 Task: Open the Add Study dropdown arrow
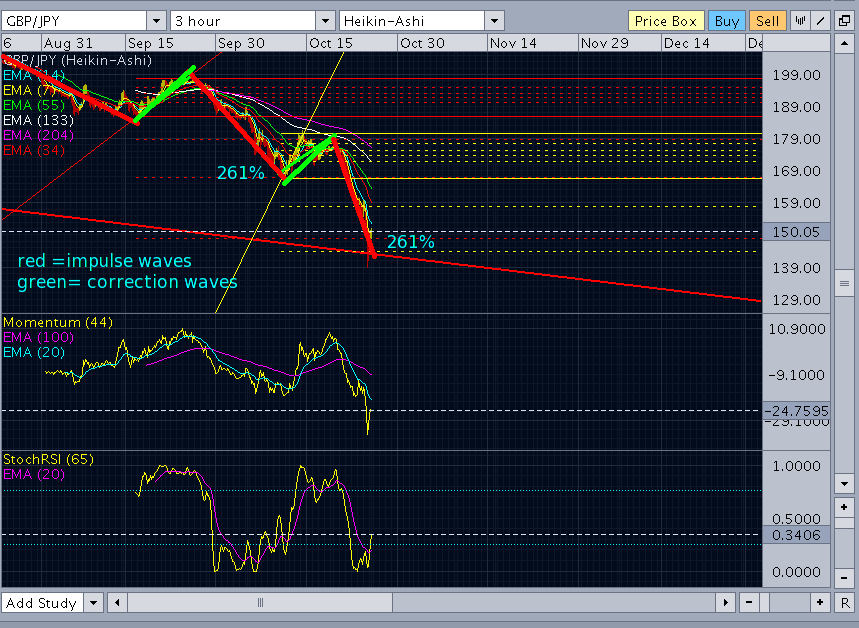tap(94, 603)
